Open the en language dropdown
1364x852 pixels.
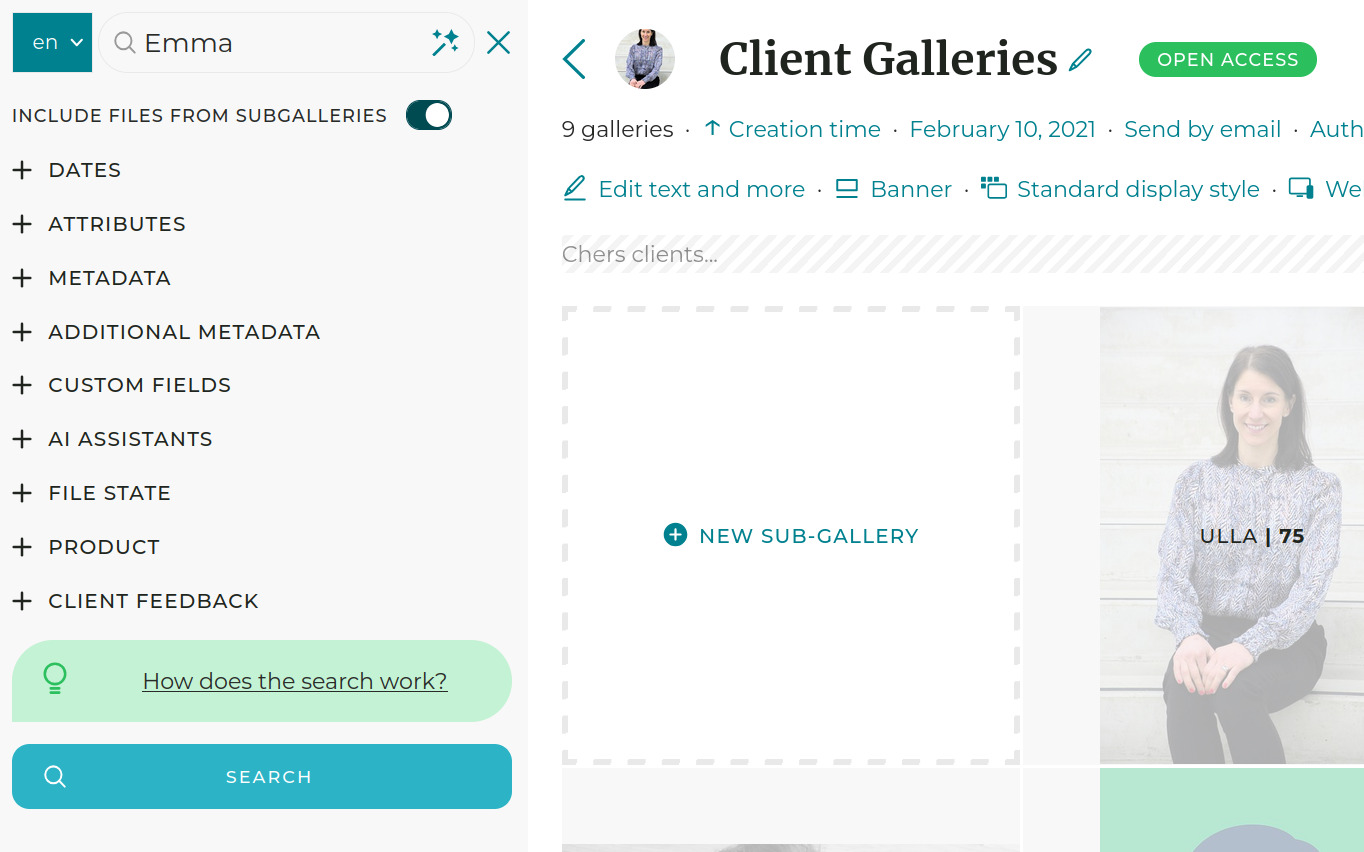52,42
